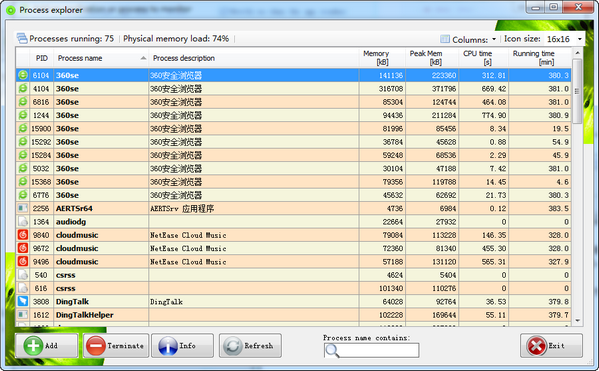Click the 360se icon for PID 6816
The image size is (599, 371).
(23, 102)
